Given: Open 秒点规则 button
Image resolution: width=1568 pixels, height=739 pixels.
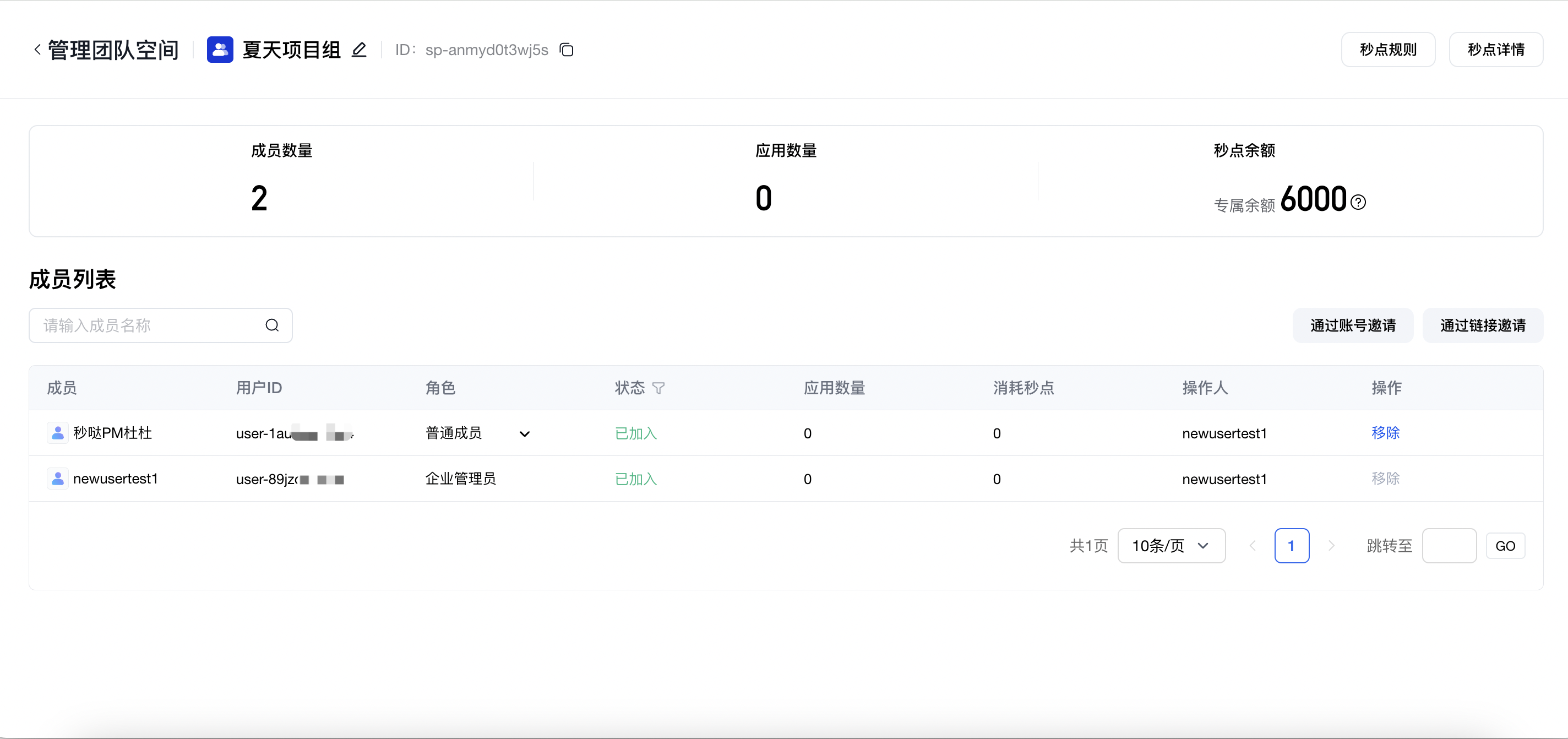Looking at the screenshot, I should (1387, 50).
